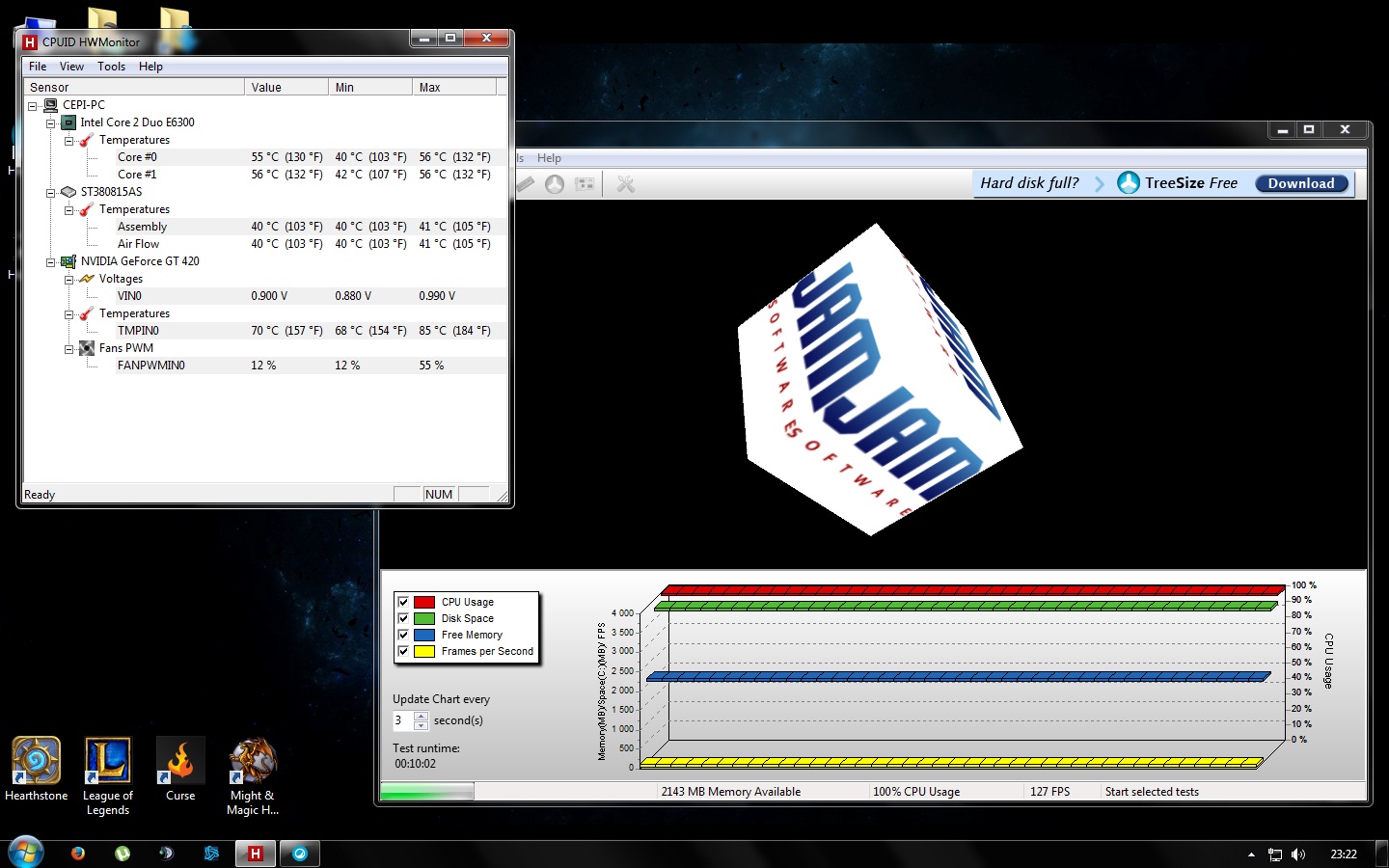
Task: Collapse the CPU Temperatures node
Action: click(68, 140)
